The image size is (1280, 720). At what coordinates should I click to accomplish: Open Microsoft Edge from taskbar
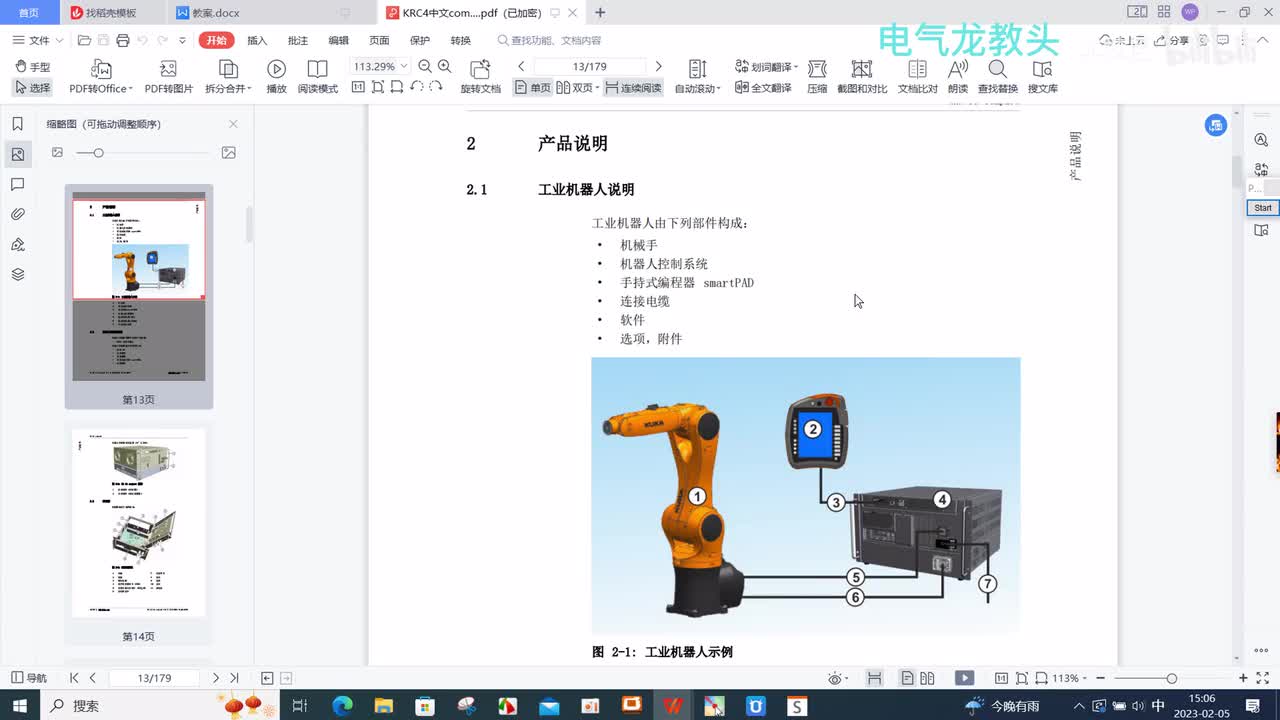click(x=343, y=705)
